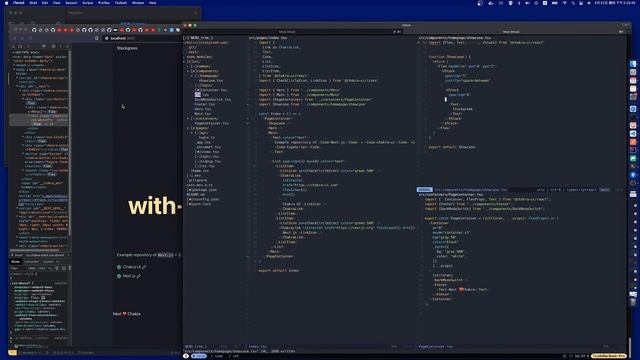This screenshot has height=360, width=640.
Task: Click the heart icon in page footer
Action: [x=124, y=314]
